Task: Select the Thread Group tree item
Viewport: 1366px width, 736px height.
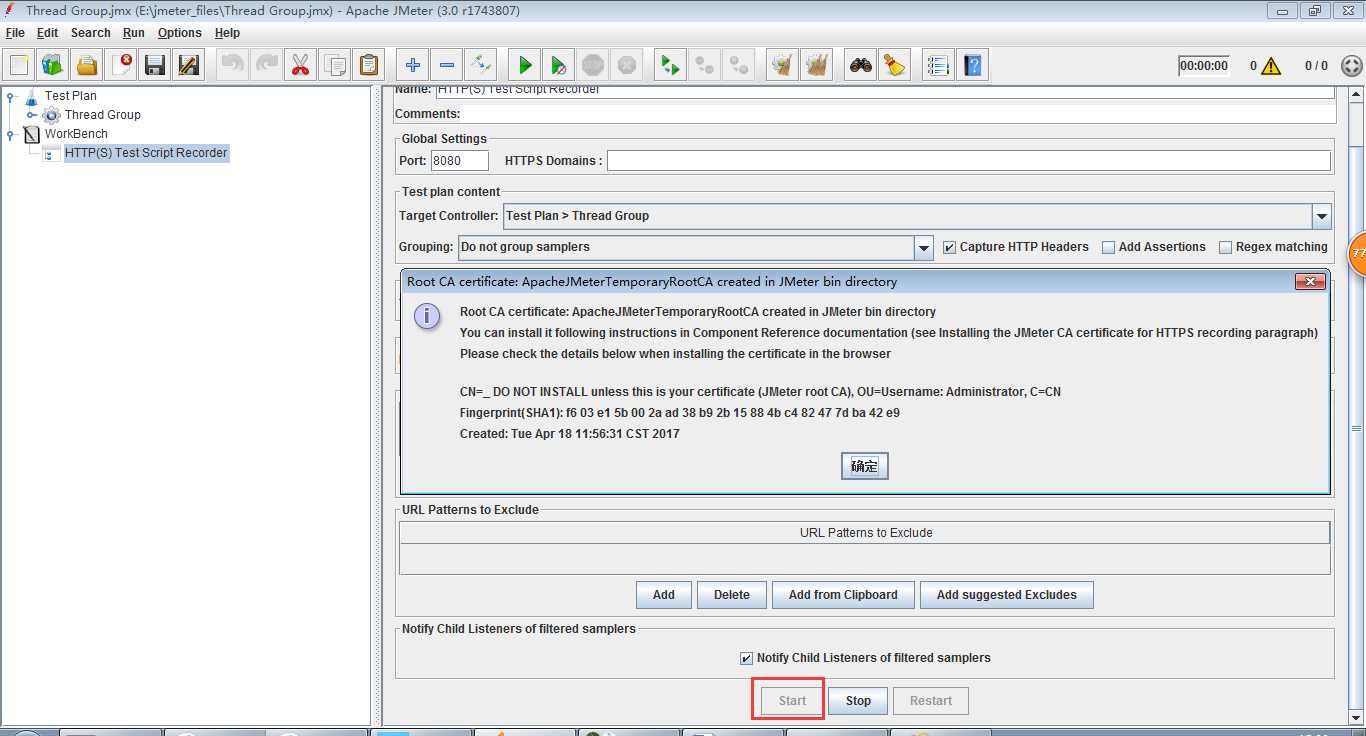Action: [102, 115]
